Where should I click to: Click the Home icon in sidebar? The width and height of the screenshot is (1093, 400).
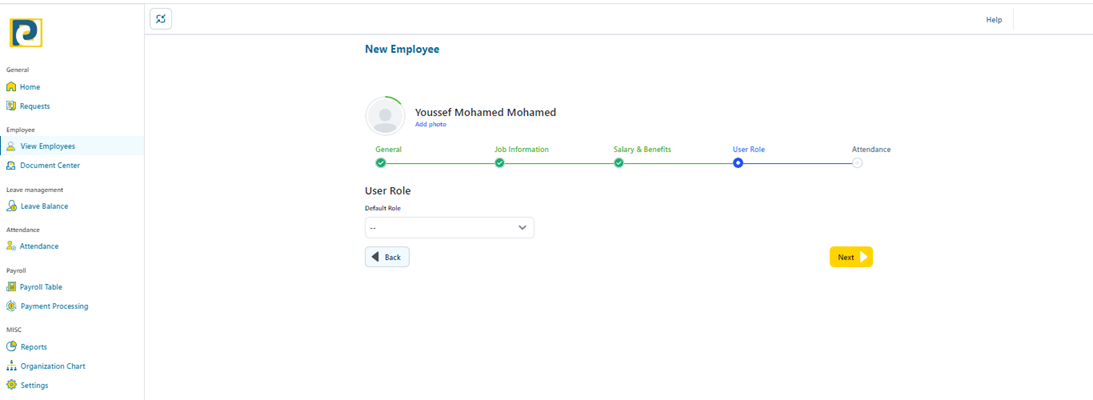tap(12, 87)
